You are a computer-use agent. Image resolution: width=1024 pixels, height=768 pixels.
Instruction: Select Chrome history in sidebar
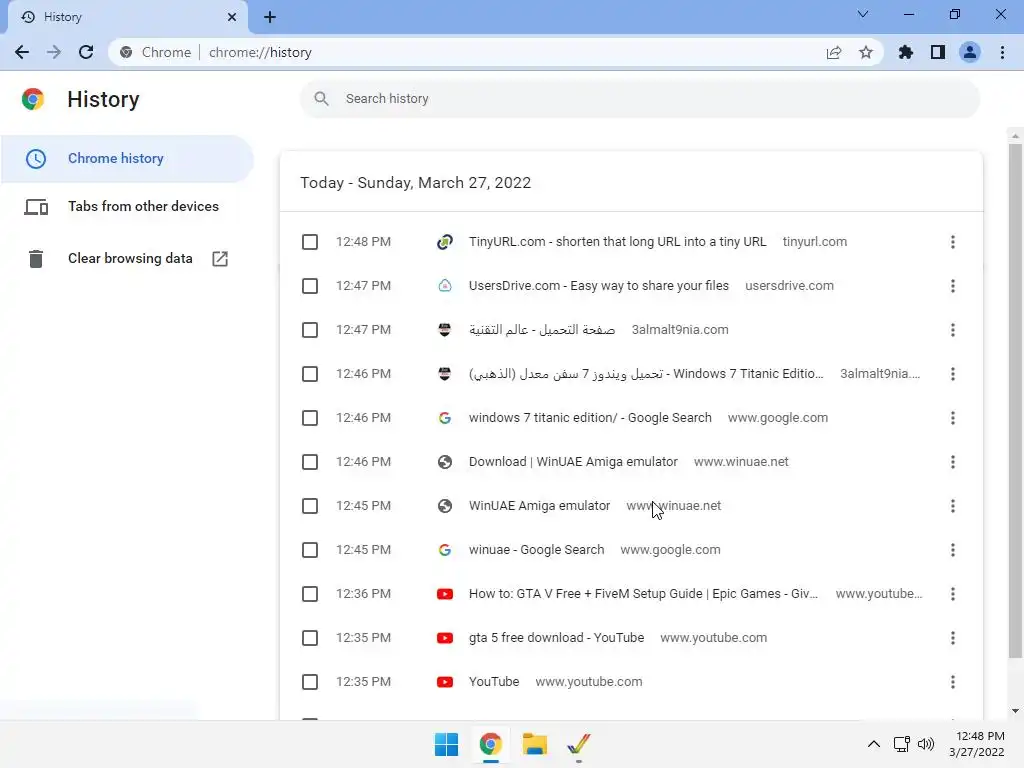tap(127, 159)
